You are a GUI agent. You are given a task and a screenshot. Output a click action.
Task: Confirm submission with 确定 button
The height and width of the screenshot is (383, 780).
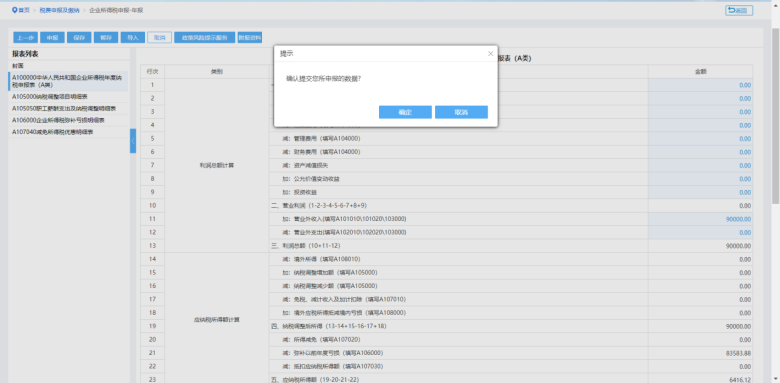click(x=405, y=112)
